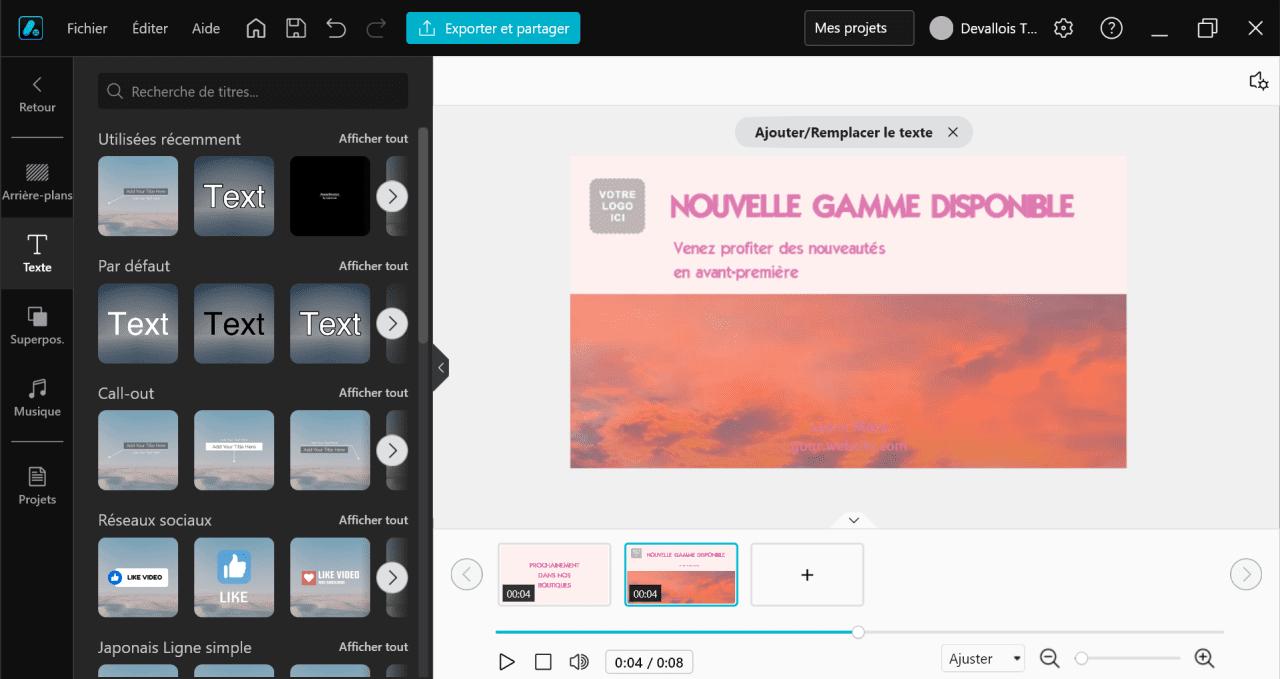Viewport: 1280px width, 679px height.
Task: Open the help question mark icon
Action: (x=1111, y=28)
